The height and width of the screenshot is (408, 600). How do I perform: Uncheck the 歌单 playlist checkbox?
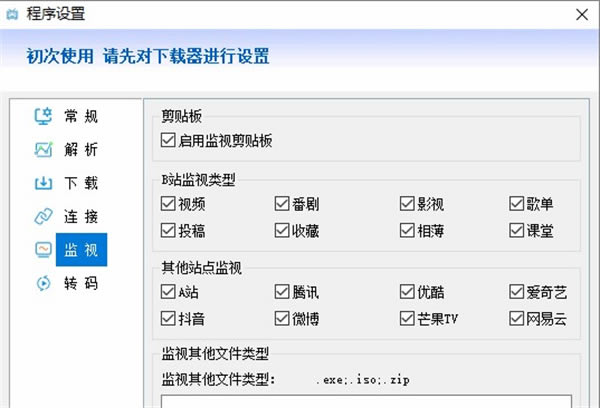click(516, 204)
